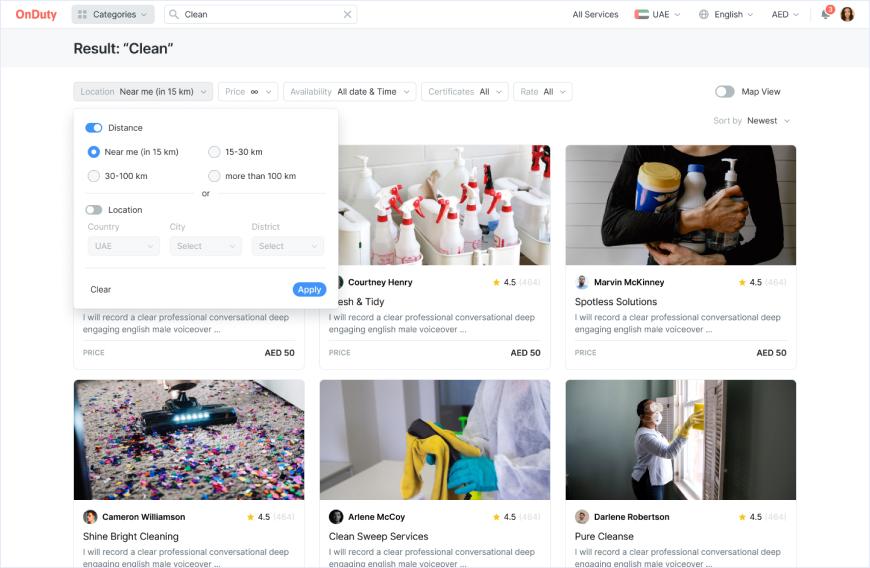The image size is (870, 568).
Task: Clear the search field with the X icon
Action: click(x=347, y=14)
